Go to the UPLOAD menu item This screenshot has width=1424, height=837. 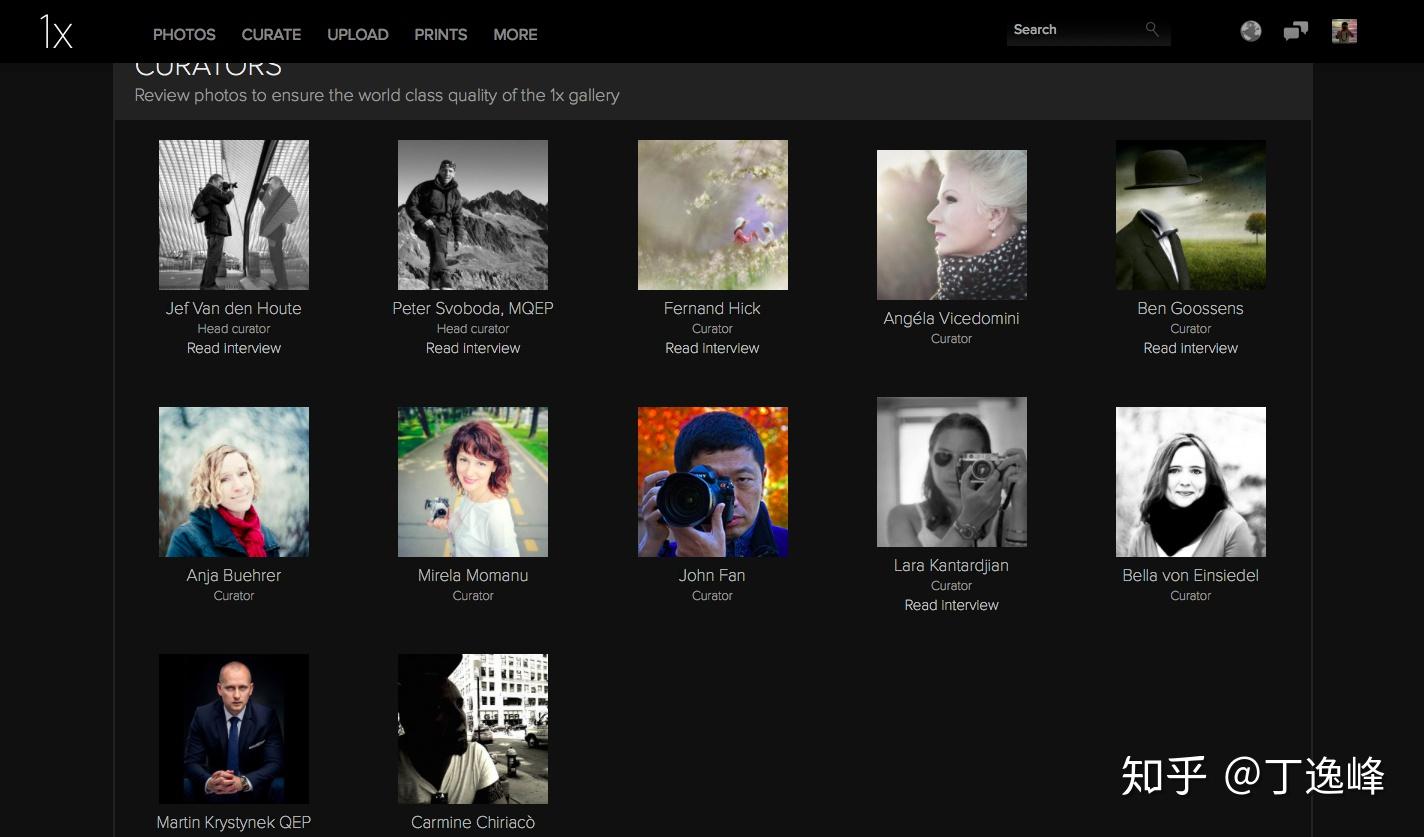357,34
